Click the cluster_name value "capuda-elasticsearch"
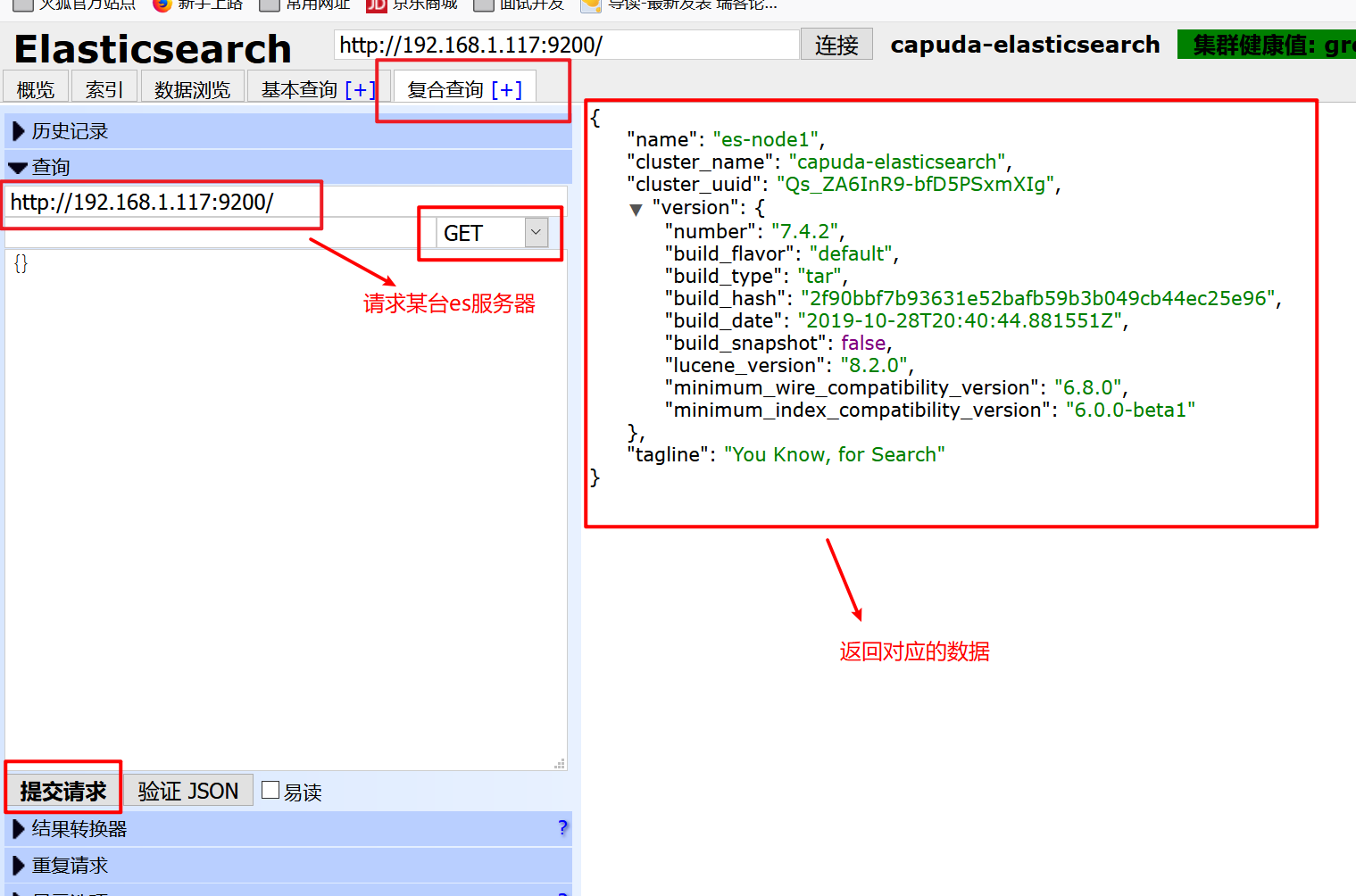 point(896,162)
